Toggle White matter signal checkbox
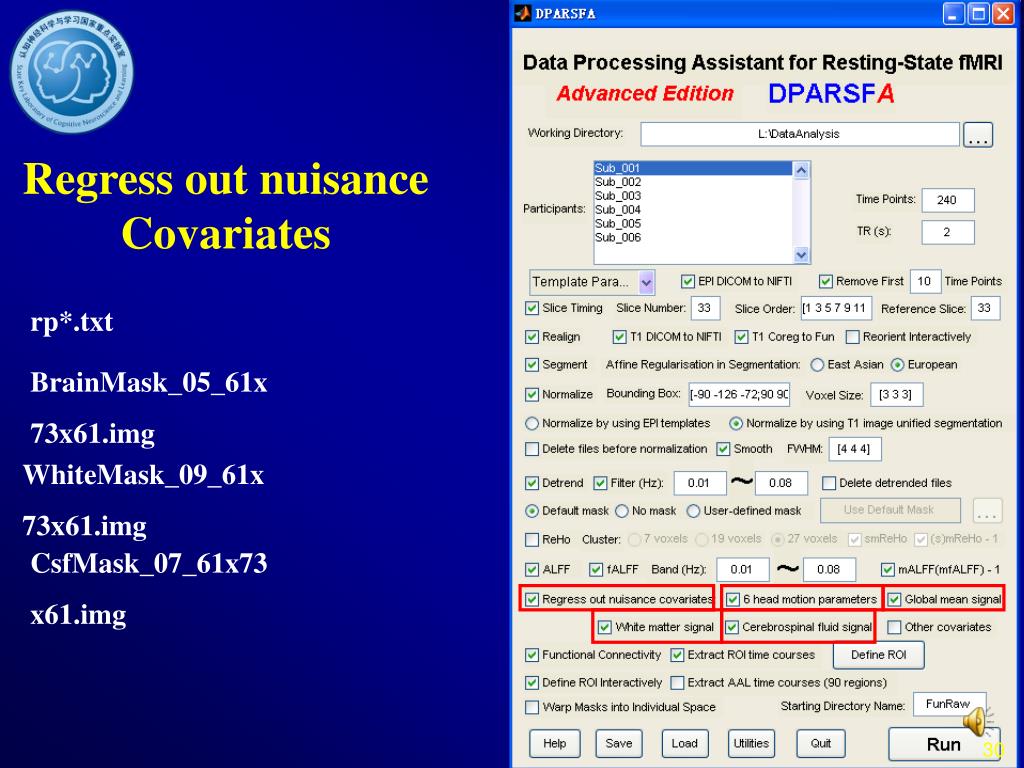 click(605, 627)
